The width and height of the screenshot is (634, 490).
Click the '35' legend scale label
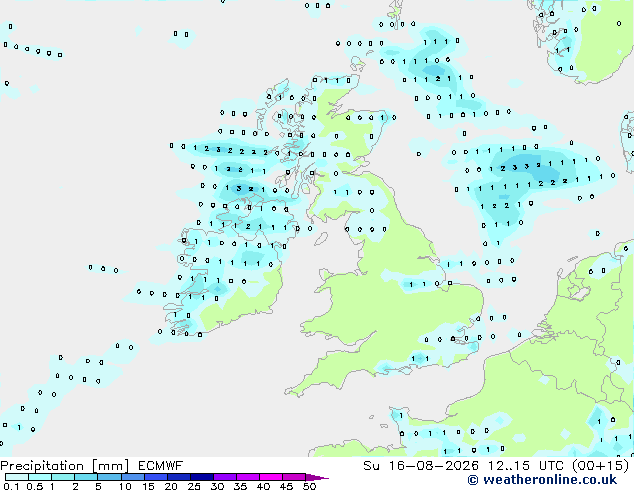coord(240,486)
